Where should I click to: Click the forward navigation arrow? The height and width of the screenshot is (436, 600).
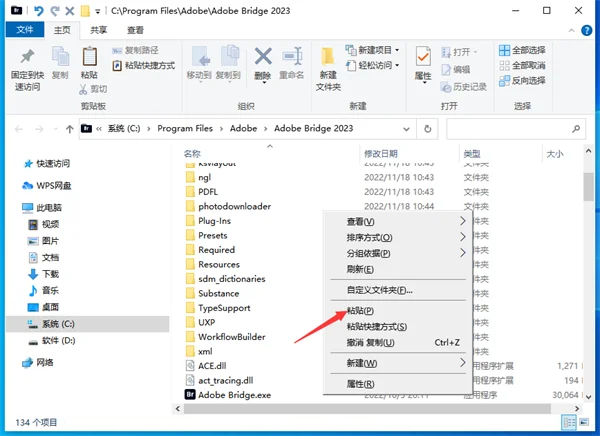(x=39, y=129)
